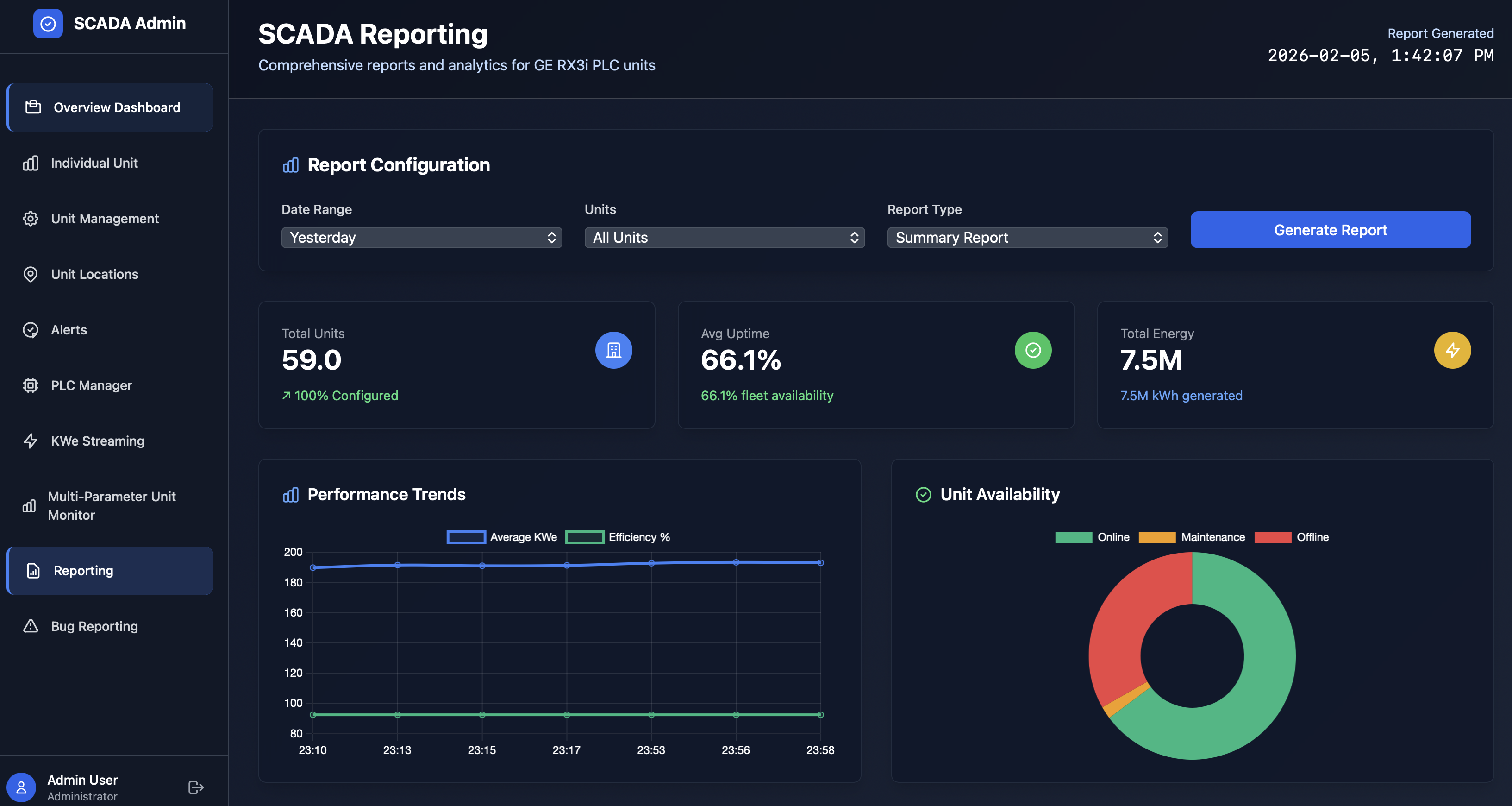Viewport: 1512px width, 806px height.
Task: Open Overview Dashboard in the sidebar
Action: (110, 107)
